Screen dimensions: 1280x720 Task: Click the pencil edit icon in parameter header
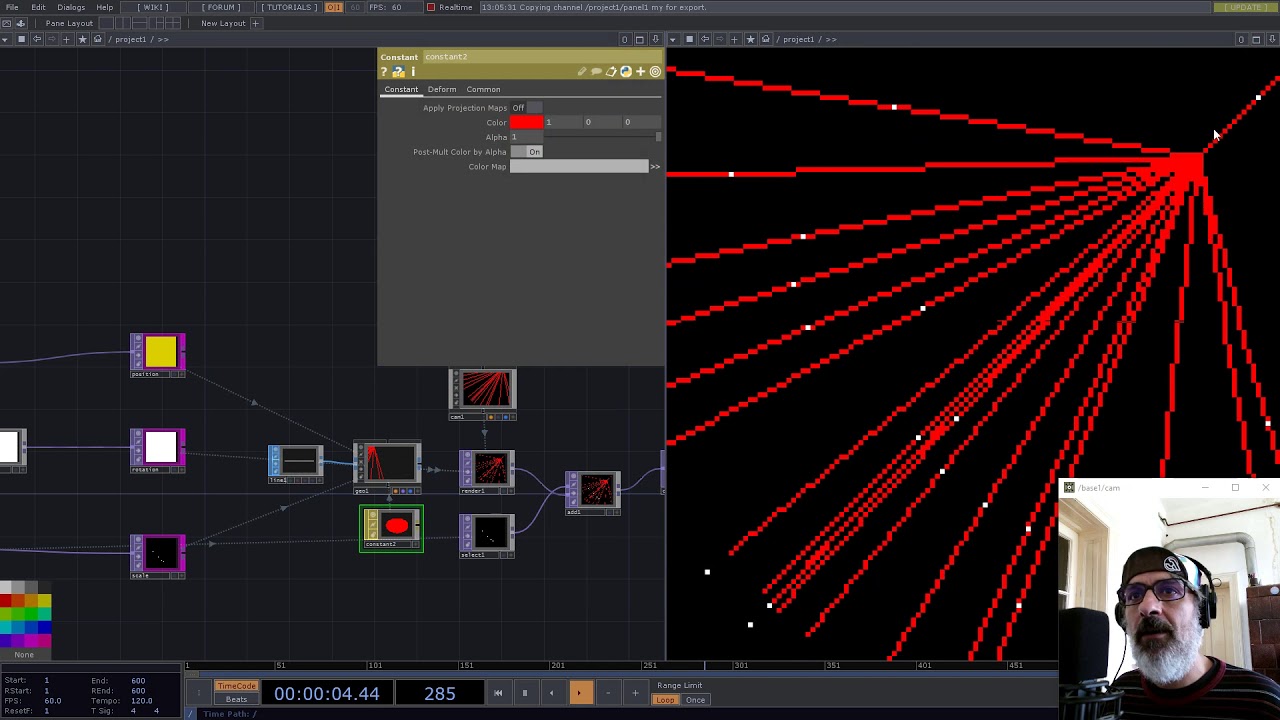click(x=582, y=72)
